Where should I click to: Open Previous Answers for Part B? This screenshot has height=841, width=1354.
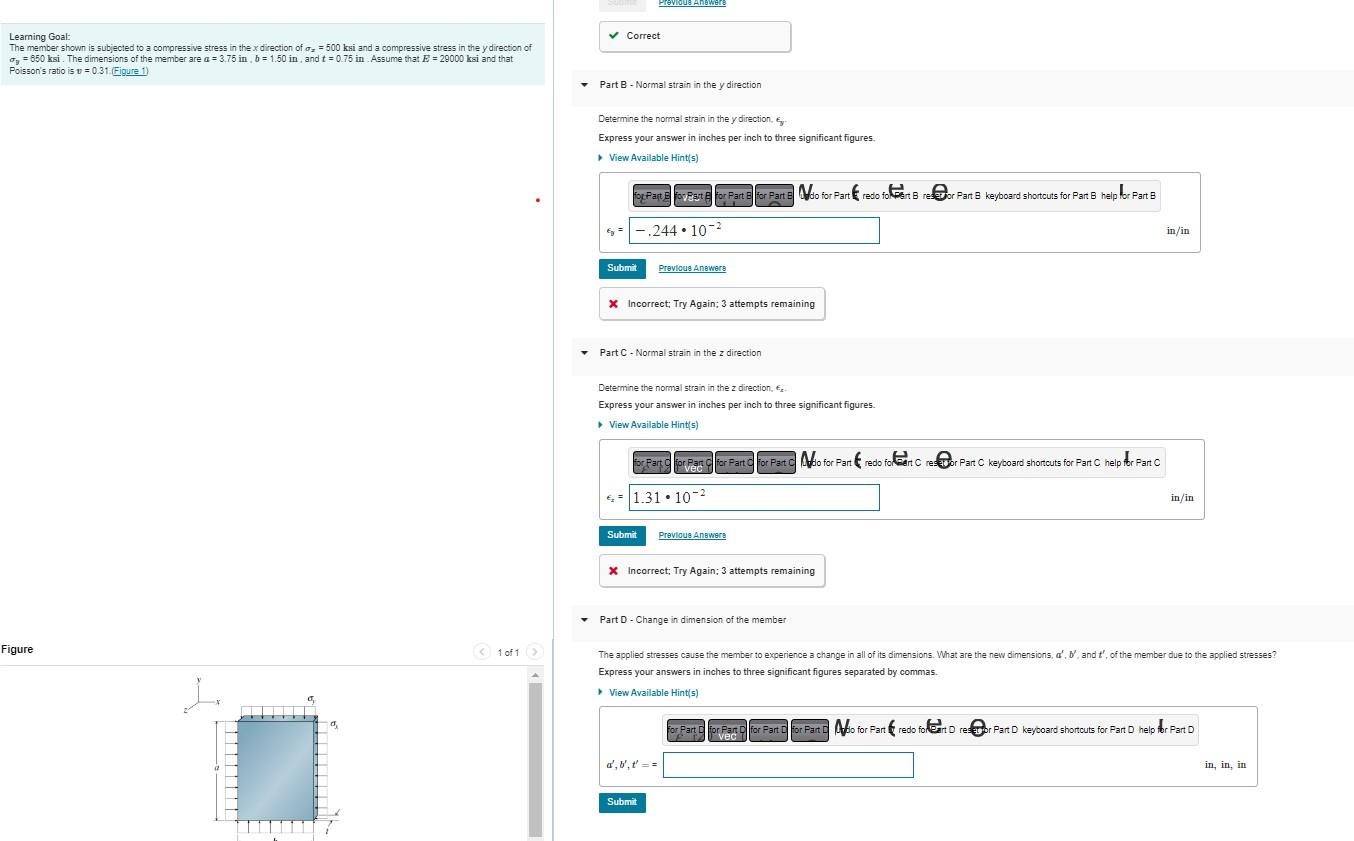point(692,268)
